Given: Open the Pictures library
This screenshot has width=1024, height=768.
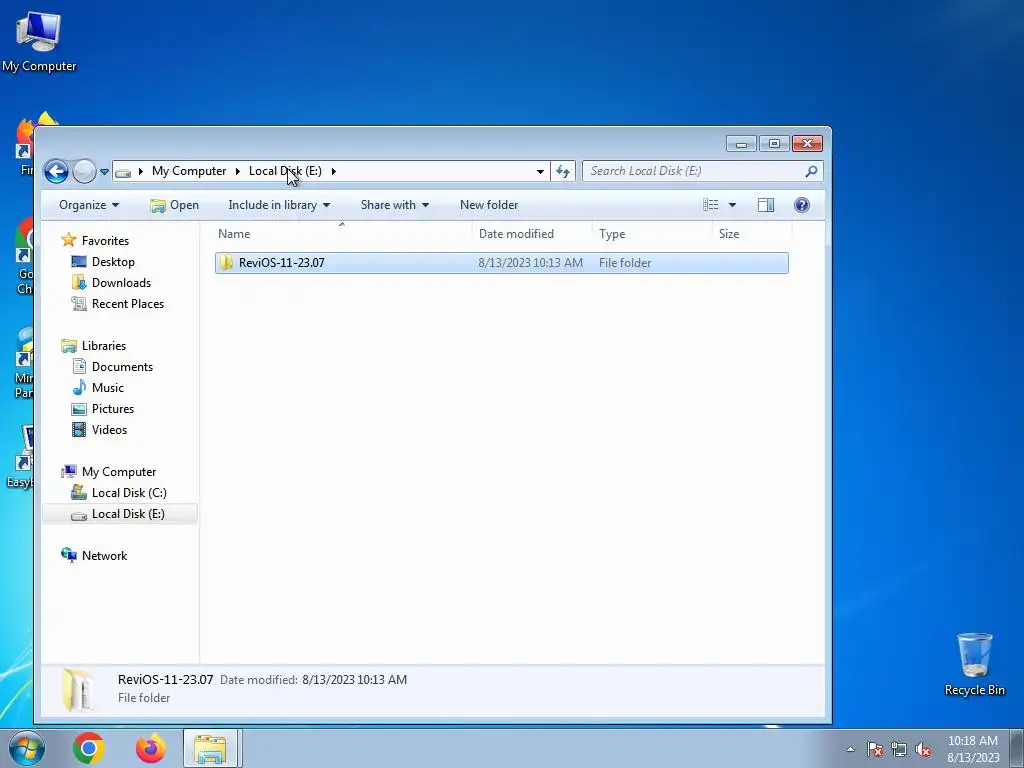Looking at the screenshot, I should [113, 409].
